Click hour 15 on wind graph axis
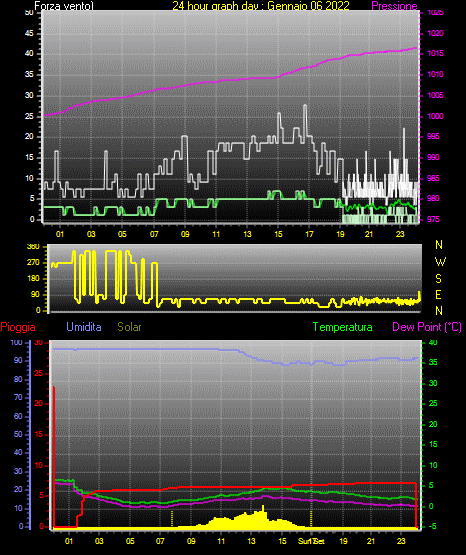 pos(278,234)
